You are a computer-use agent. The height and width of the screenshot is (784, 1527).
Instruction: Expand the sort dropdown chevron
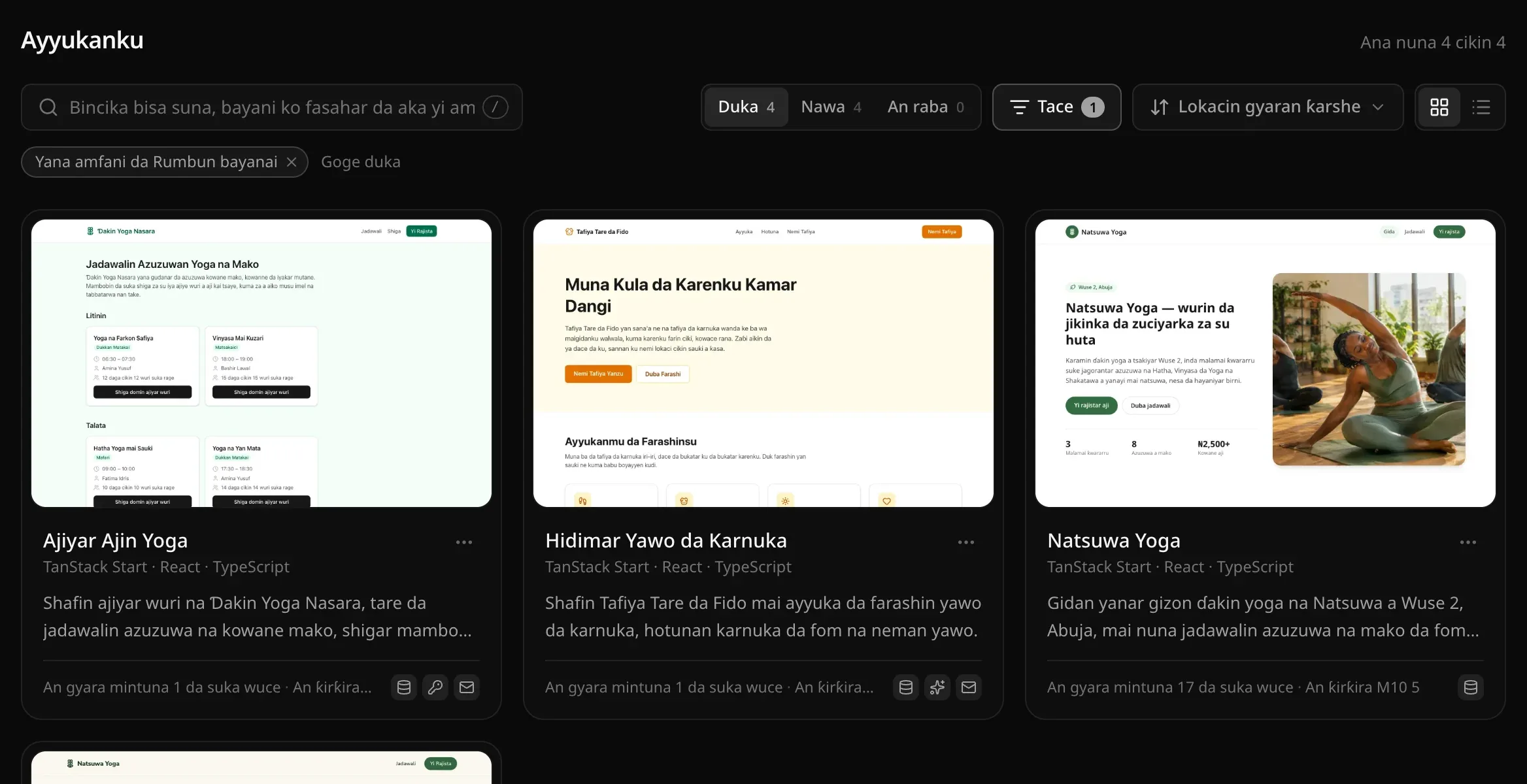click(x=1378, y=107)
